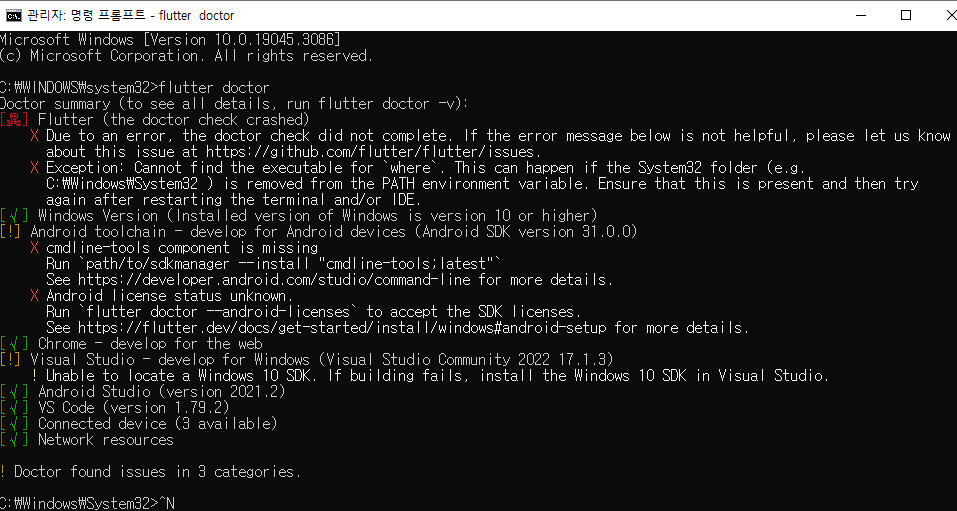Click green checkmark beside Connected device

[x=15, y=423]
